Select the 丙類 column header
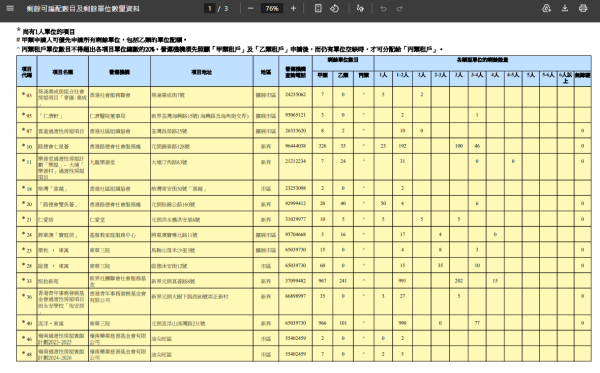Screen dimensions: 600x373 [363, 75]
